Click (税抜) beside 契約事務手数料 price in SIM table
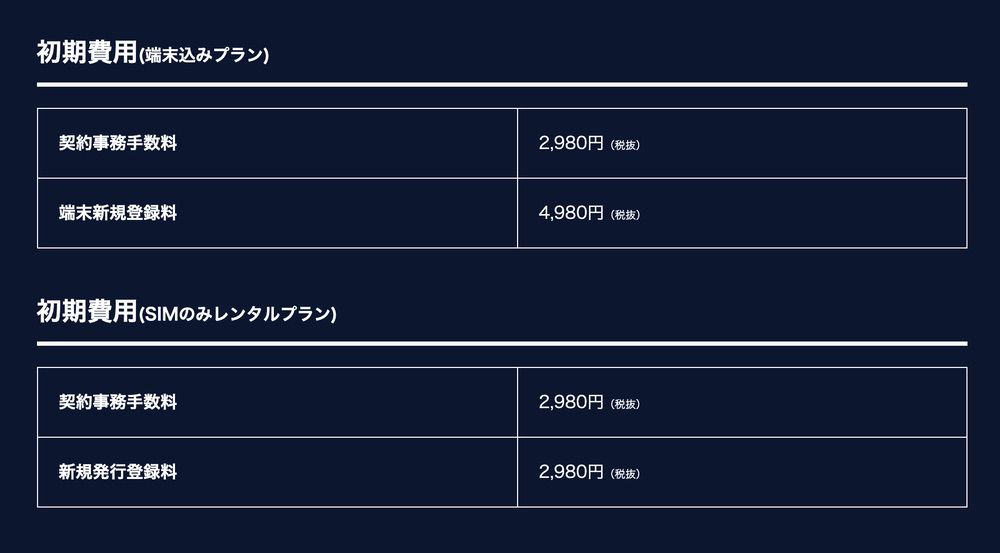 pyautogui.click(x=625, y=404)
